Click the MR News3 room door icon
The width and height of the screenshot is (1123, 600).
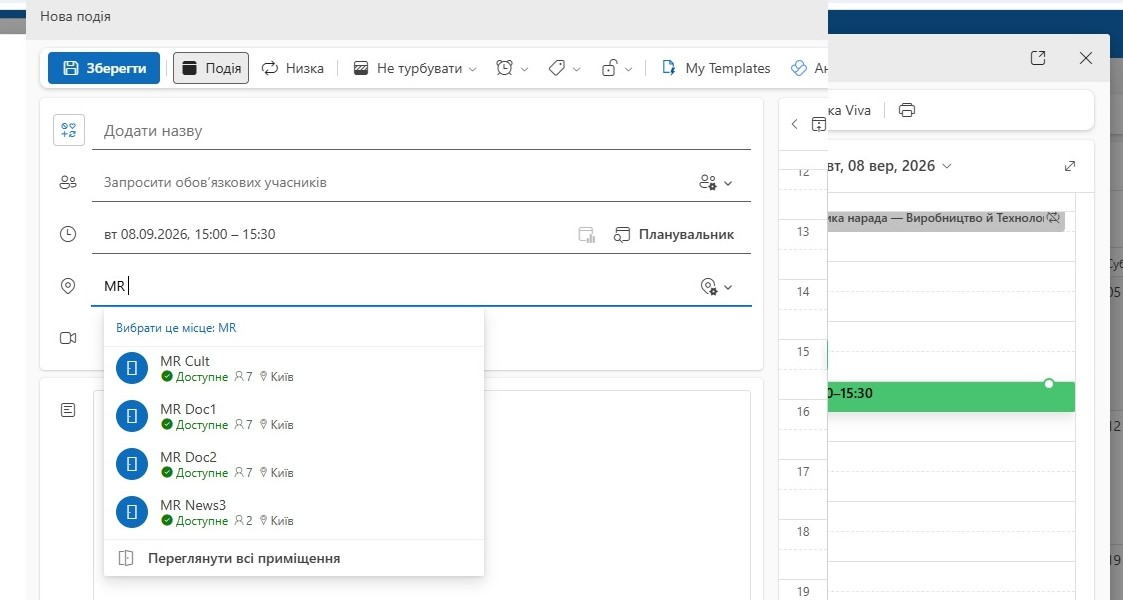132,512
